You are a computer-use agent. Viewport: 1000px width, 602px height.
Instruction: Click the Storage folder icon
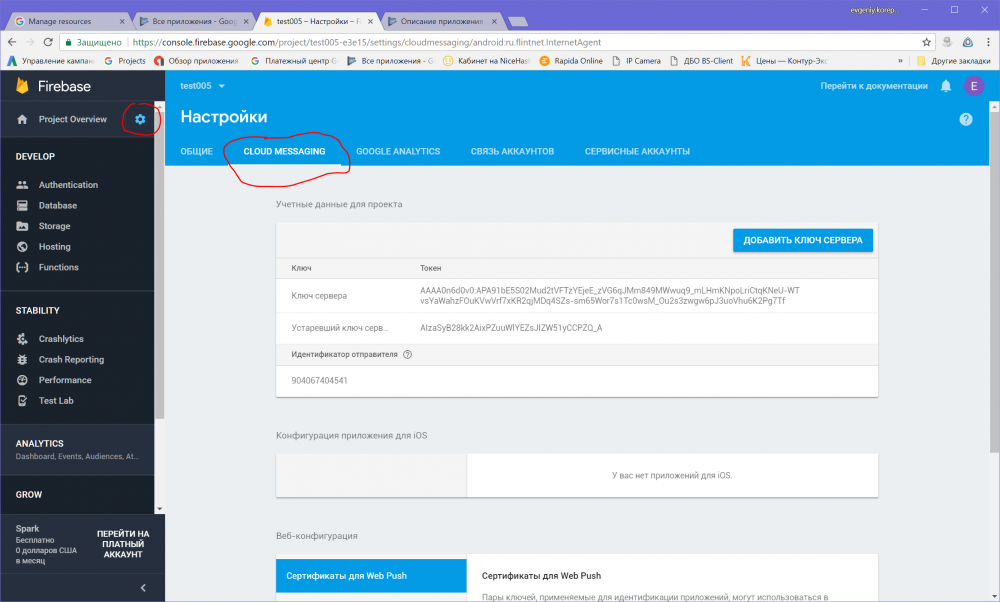pyautogui.click(x=22, y=226)
